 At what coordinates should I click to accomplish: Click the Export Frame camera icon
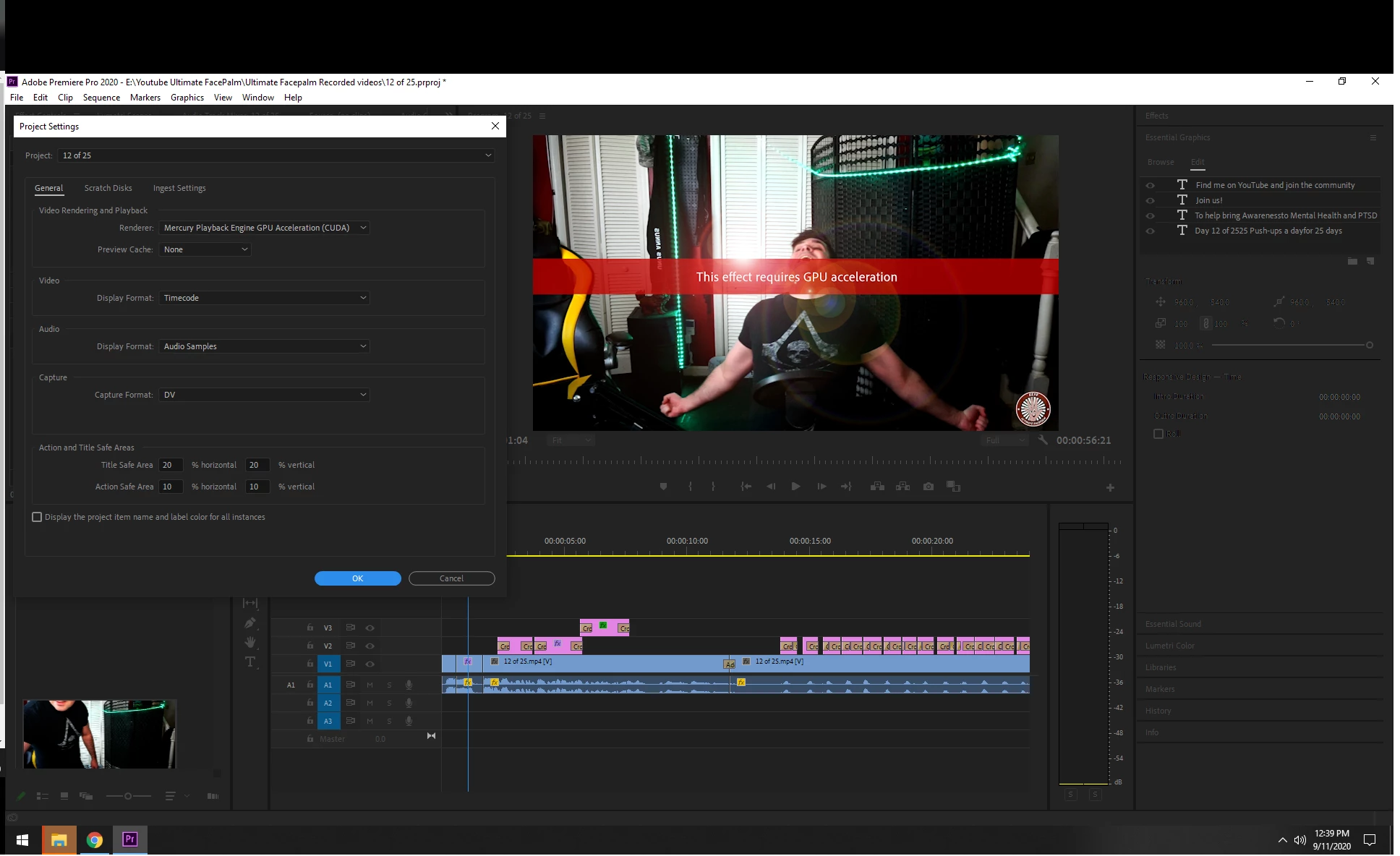click(x=929, y=487)
